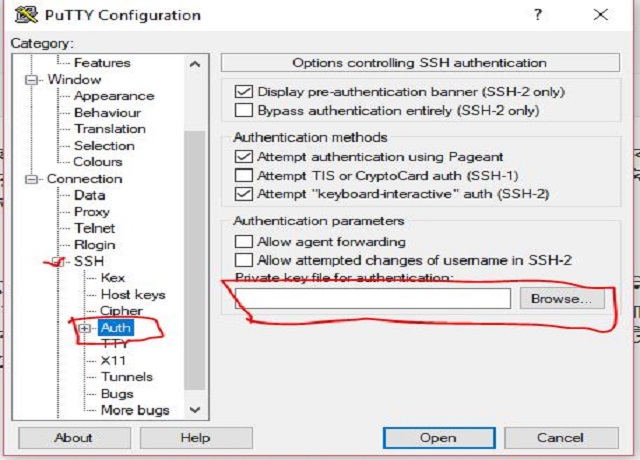Screen dimensions: 640x460
Task: Select Rlogin category
Action: coord(95,245)
